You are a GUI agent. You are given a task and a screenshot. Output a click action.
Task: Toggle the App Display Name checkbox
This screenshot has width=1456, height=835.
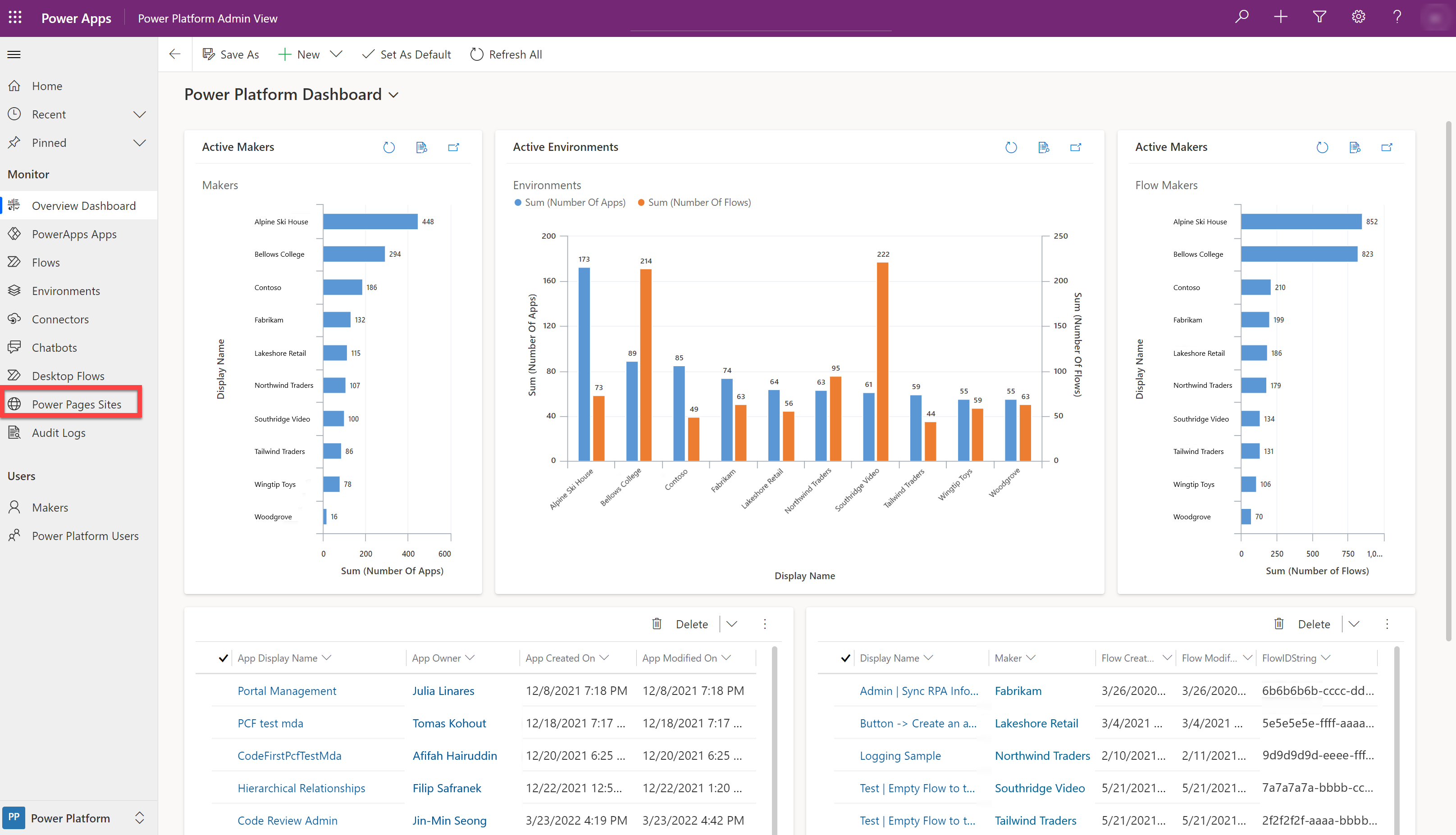[x=222, y=657]
